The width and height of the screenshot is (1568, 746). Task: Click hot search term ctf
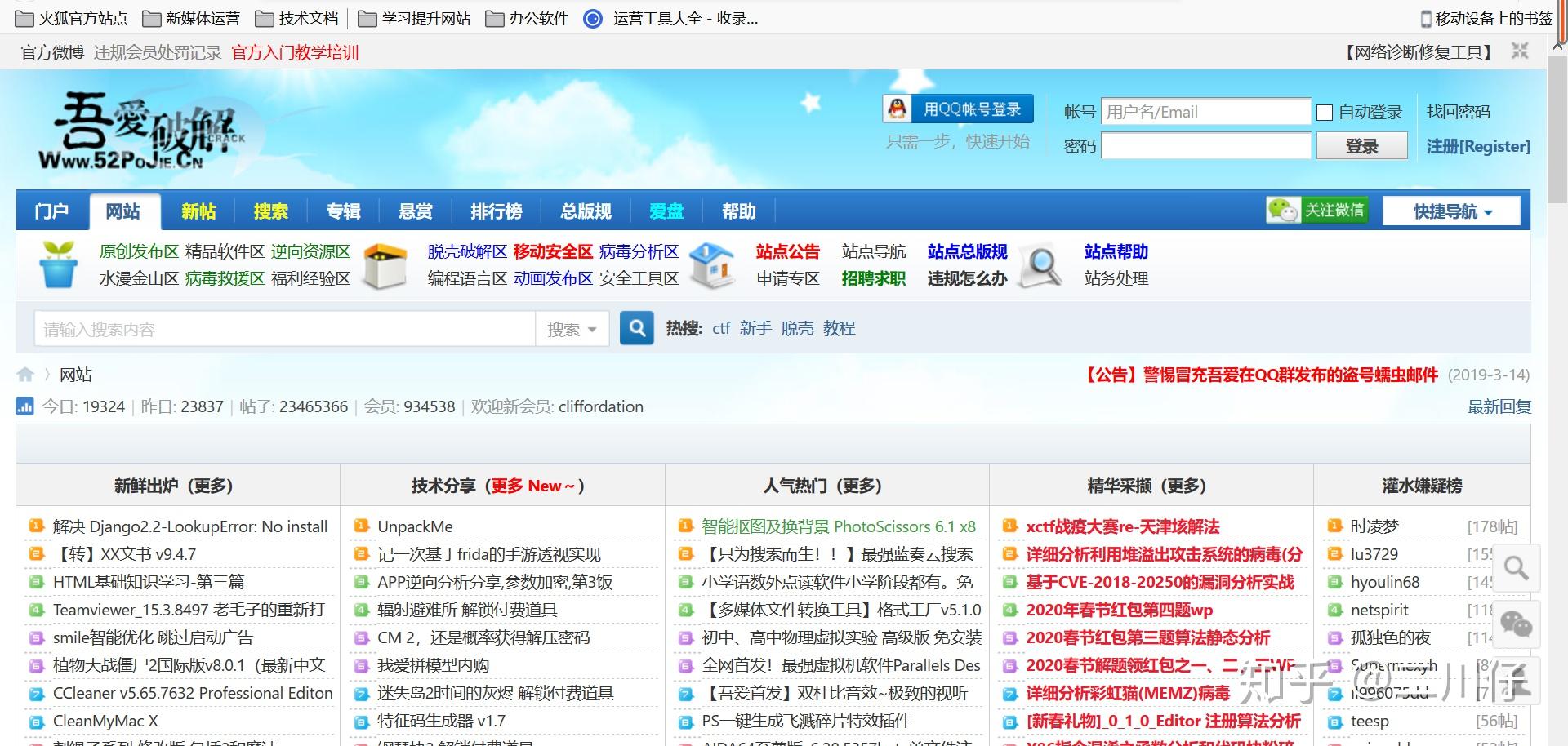pos(720,328)
